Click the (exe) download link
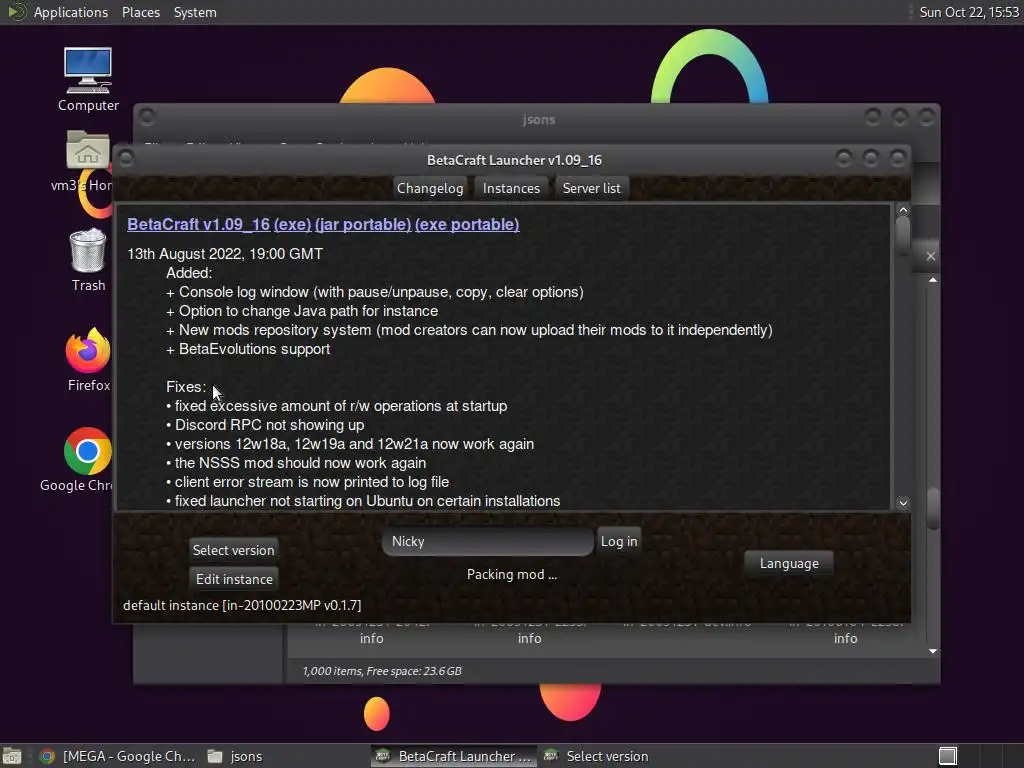This screenshot has height=768, width=1024. point(293,225)
